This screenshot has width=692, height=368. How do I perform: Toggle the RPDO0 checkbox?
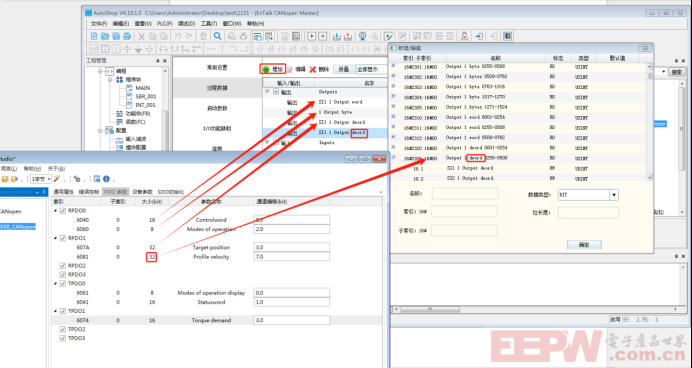coord(63,211)
